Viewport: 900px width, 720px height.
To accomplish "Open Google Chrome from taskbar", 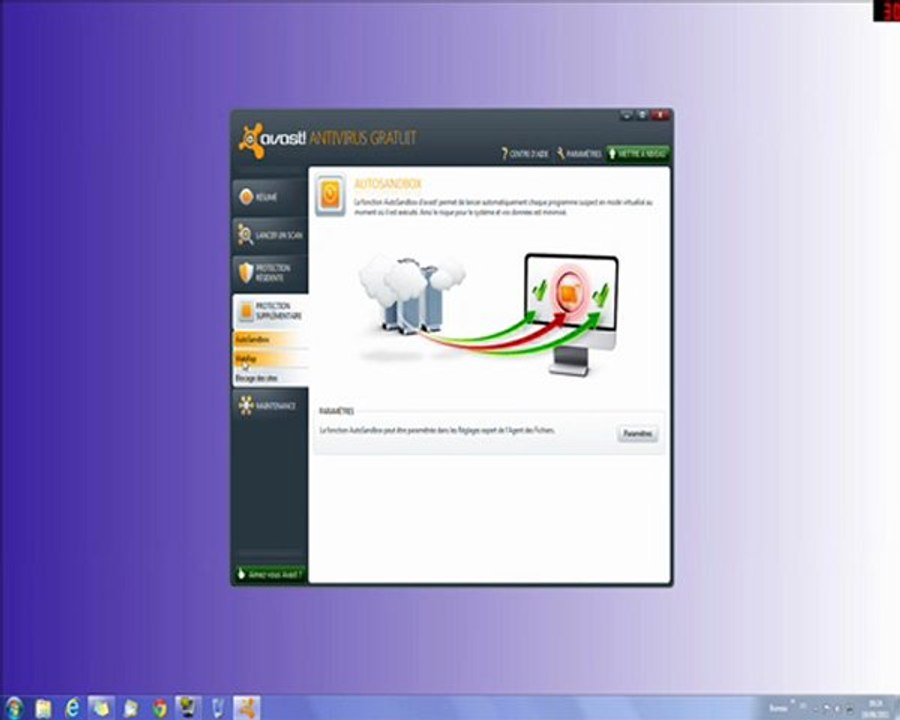I will coord(160,708).
